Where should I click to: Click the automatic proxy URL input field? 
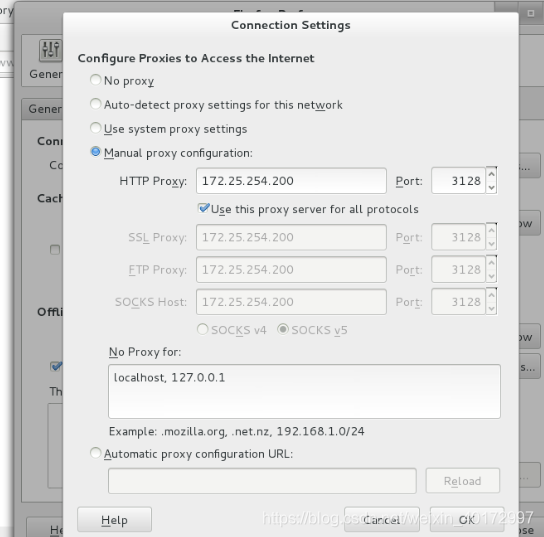pyautogui.click(x=262, y=481)
